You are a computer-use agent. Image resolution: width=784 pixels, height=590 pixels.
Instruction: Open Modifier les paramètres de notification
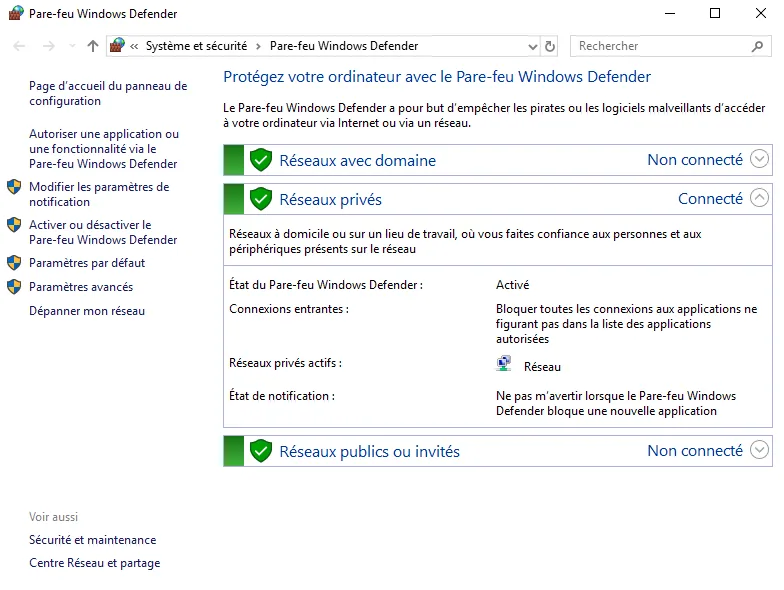(x=99, y=194)
